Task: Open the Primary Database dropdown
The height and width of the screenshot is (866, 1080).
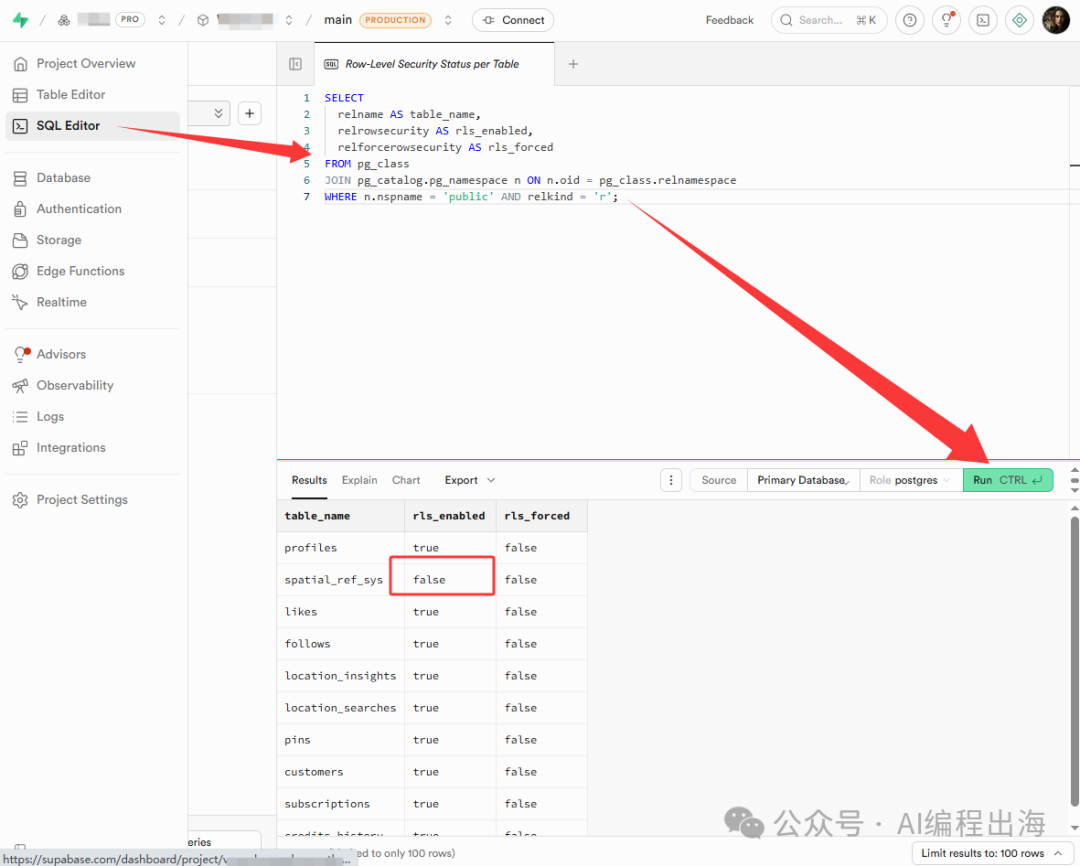Action: (803, 480)
